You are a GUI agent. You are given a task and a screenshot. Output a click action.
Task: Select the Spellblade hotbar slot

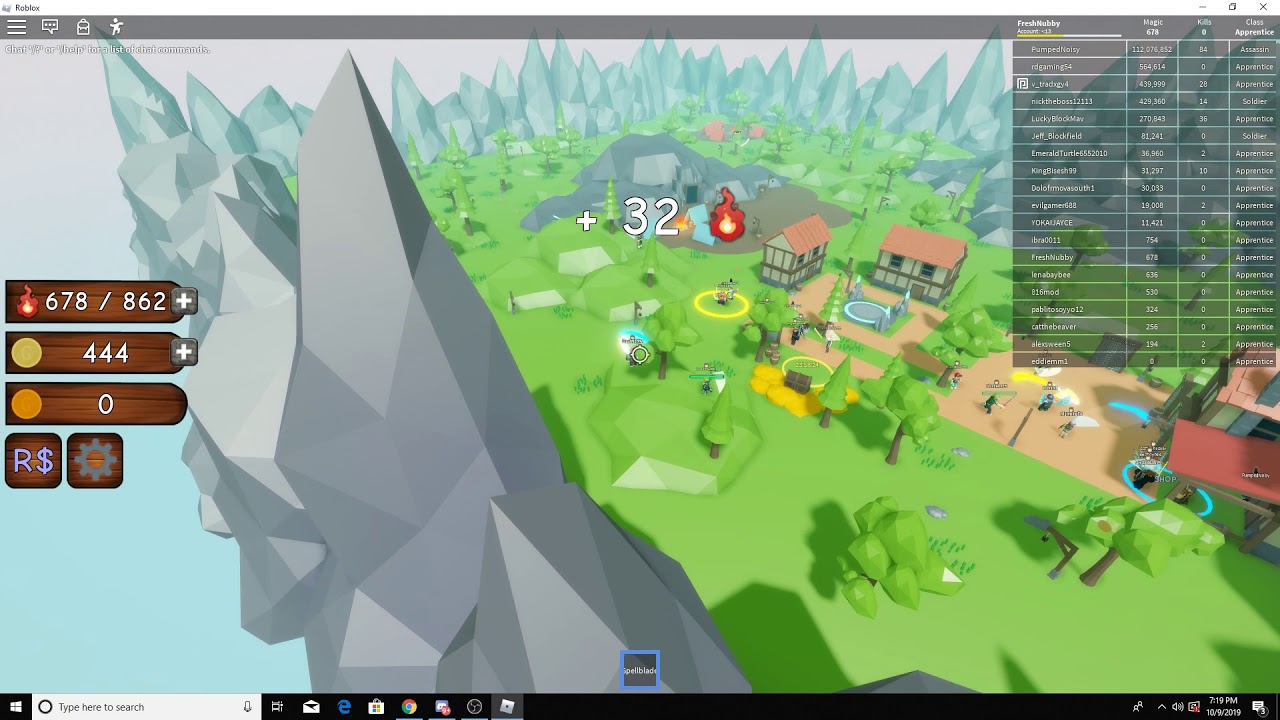[x=640, y=670]
